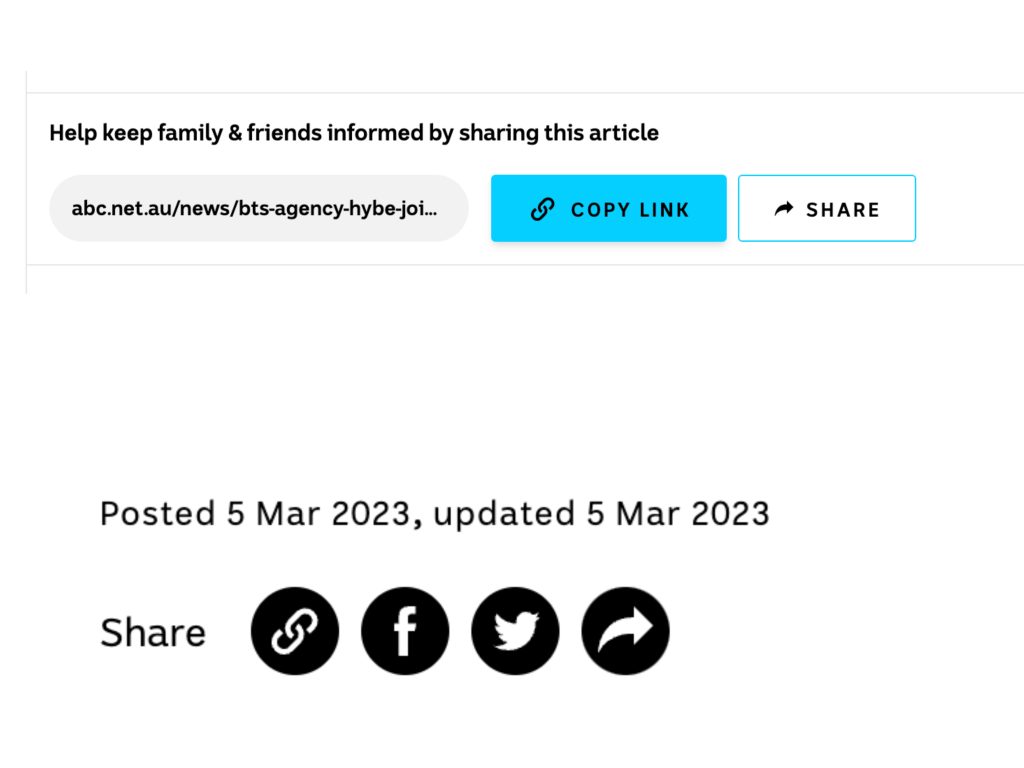Click the white outlined SHARE button

click(827, 208)
